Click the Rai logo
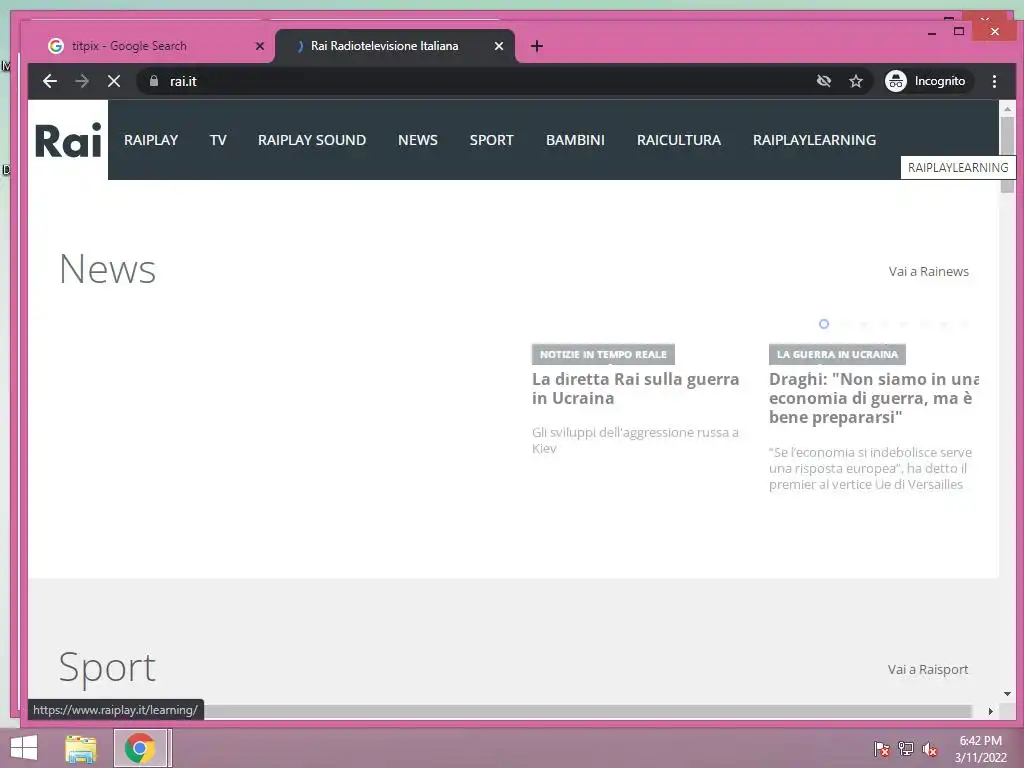This screenshot has height=768, width=1024. (x=68, y=140)
